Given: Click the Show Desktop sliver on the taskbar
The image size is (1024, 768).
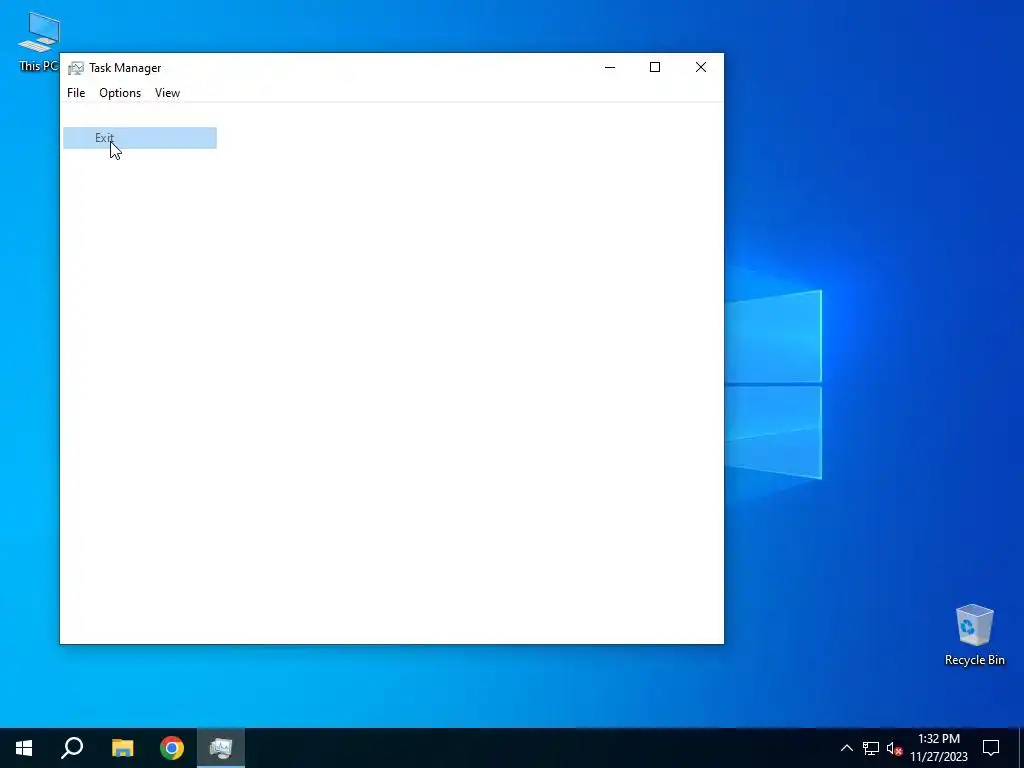Looking at the screenshot, I should [1021, 748].
